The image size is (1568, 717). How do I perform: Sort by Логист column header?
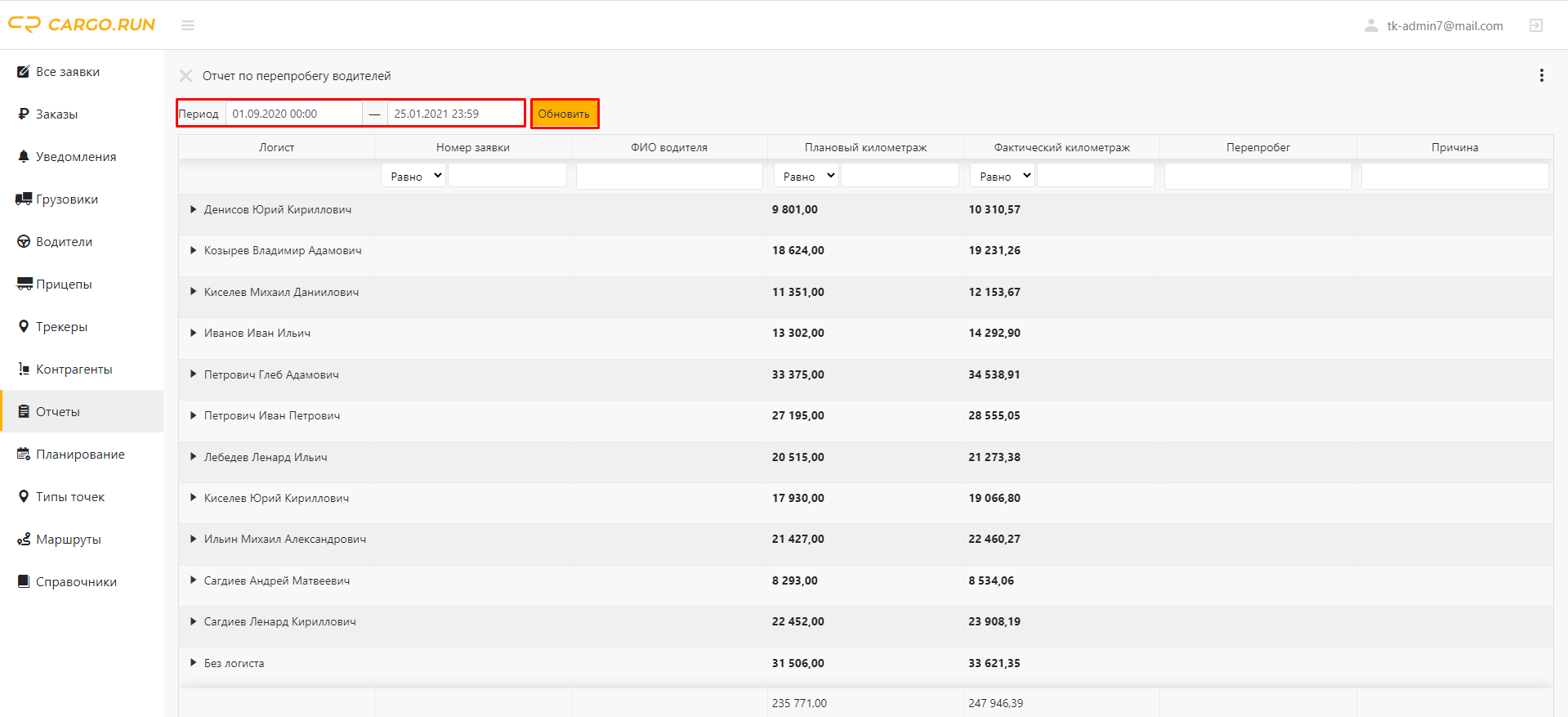[x=276, y=147]
